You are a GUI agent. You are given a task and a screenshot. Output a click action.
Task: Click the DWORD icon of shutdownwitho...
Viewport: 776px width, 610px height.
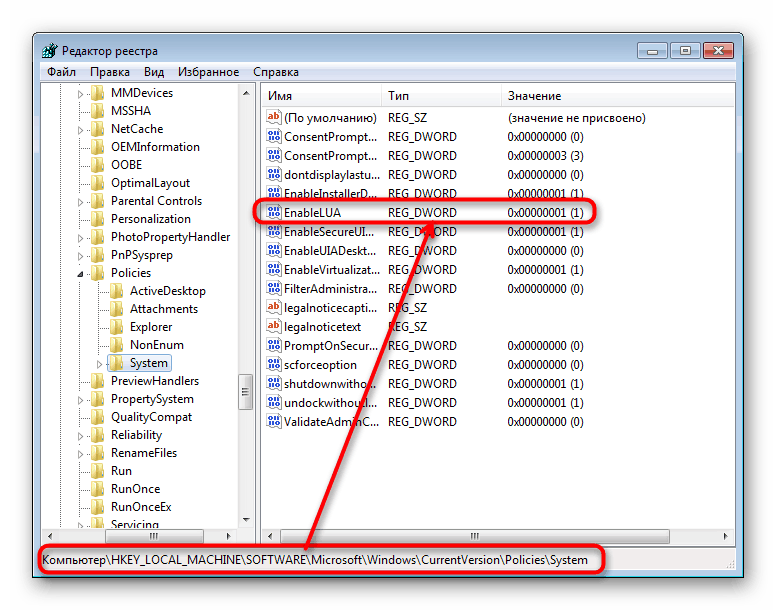[274, 383]
